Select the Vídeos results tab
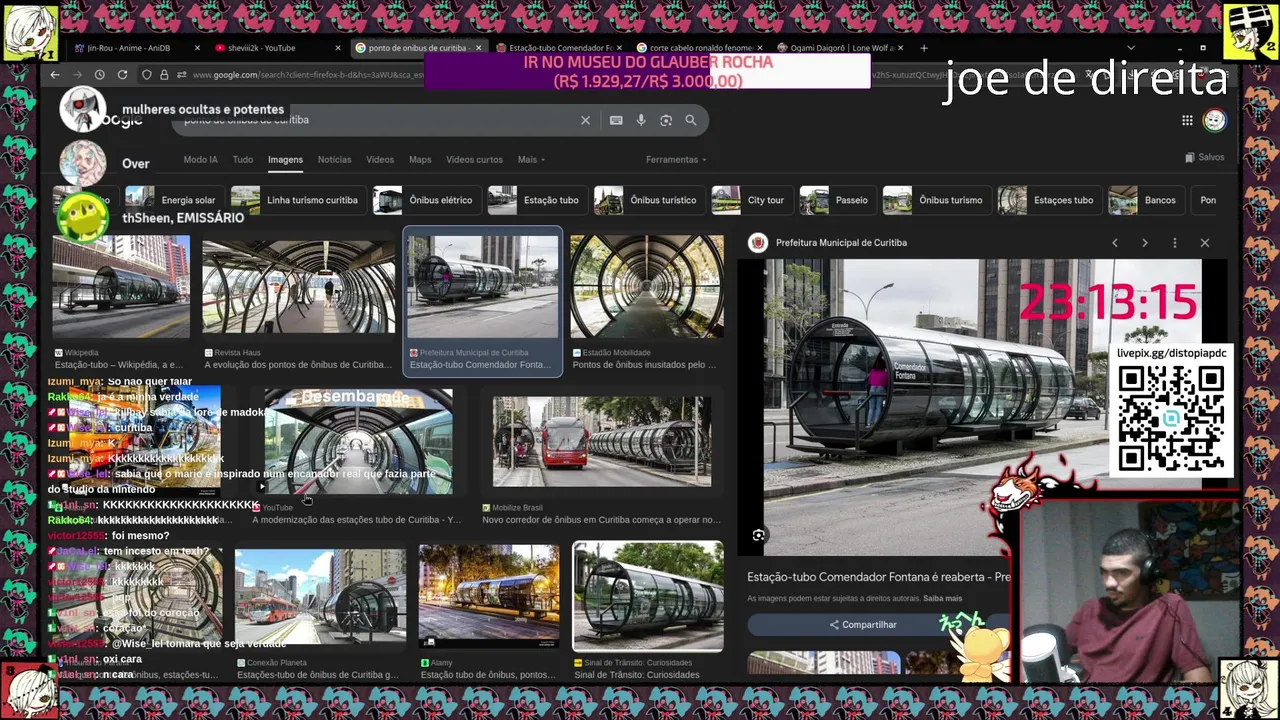Screen dimensions: 1280x720 point(380,160)
